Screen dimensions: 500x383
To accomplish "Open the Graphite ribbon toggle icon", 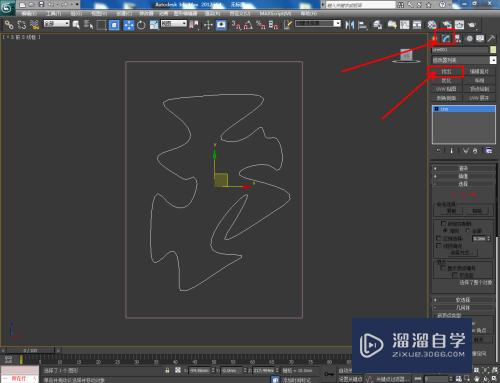I will click(x=392, y=25).
